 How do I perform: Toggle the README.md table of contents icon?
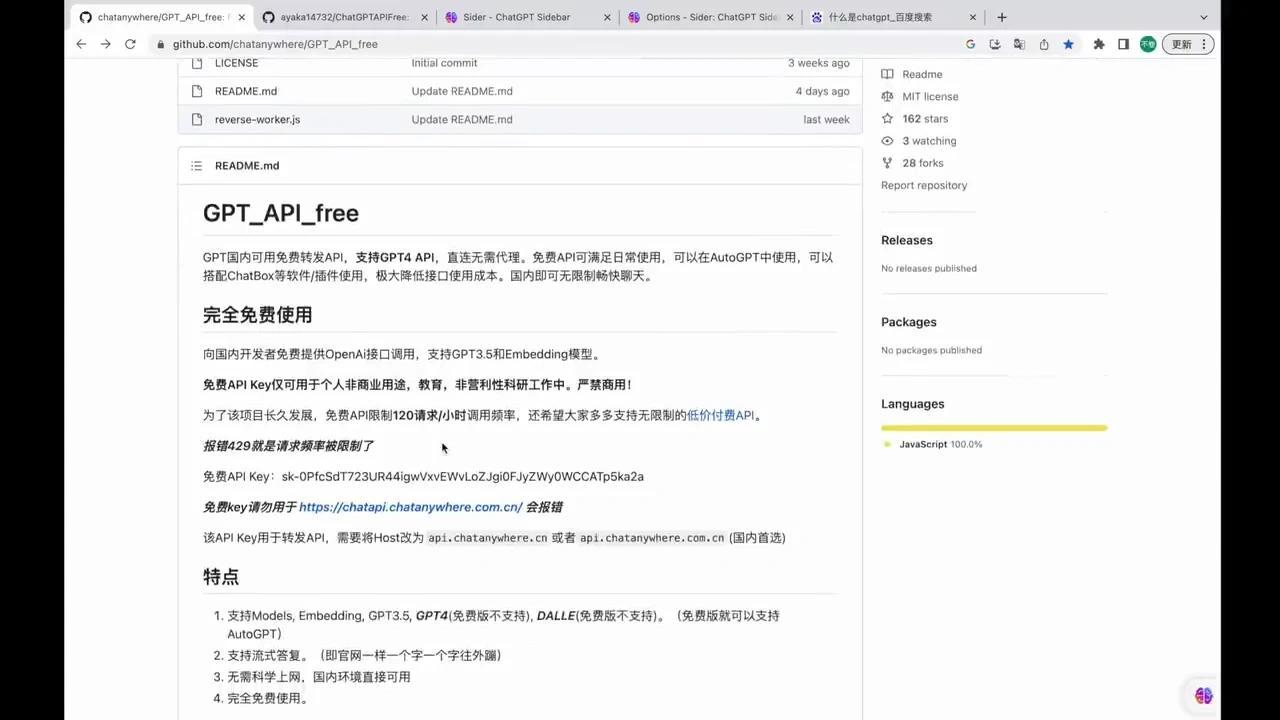(196, 165)
